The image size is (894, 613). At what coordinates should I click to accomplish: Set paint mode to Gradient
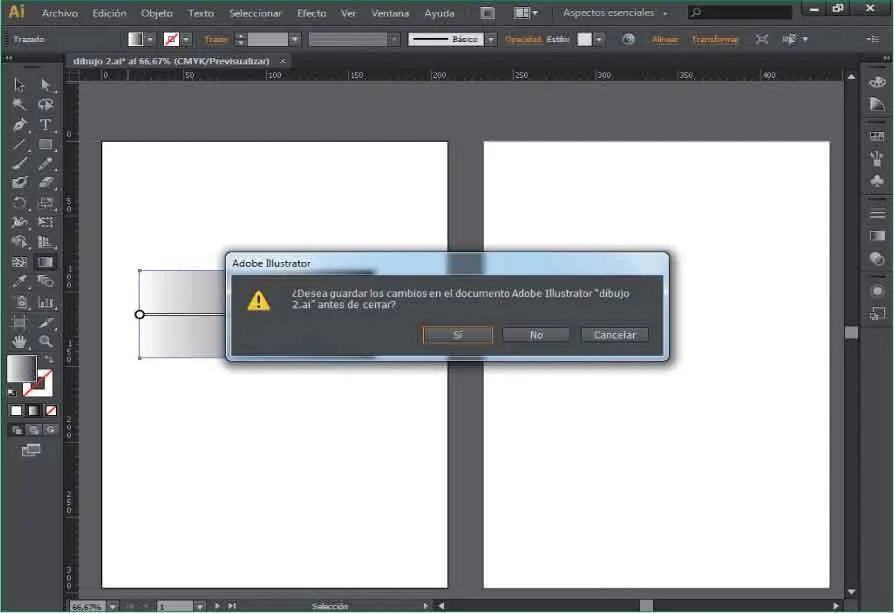(x=34, y=411)
